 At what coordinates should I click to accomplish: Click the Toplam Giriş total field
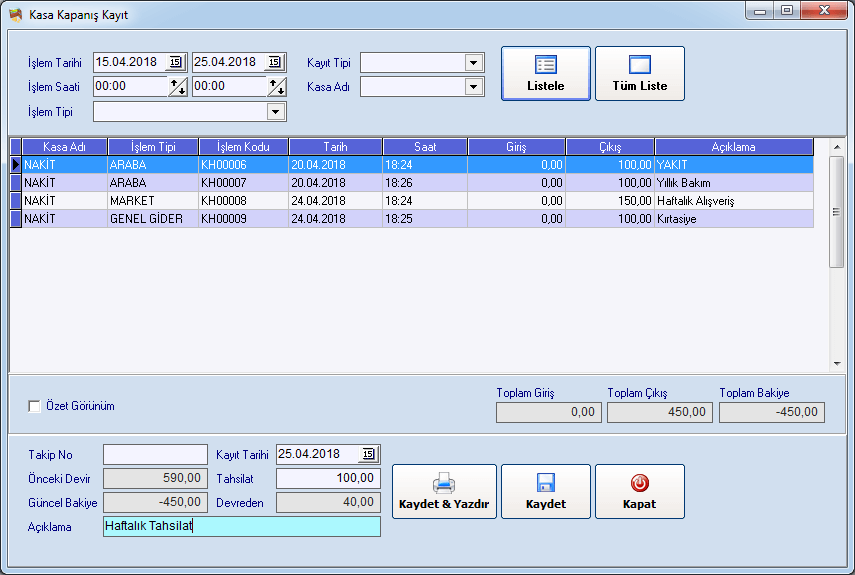click(549, 413)
